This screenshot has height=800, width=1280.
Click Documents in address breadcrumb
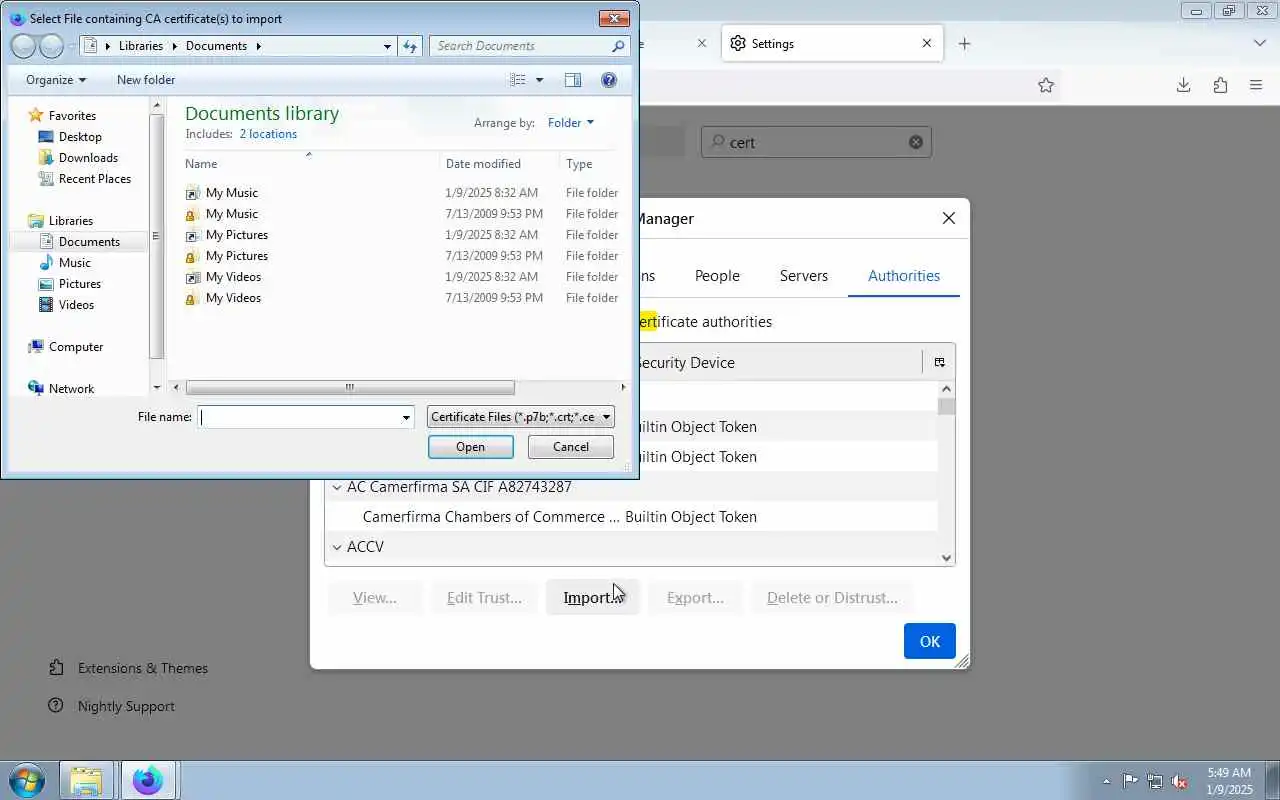(x=216, y=46)
